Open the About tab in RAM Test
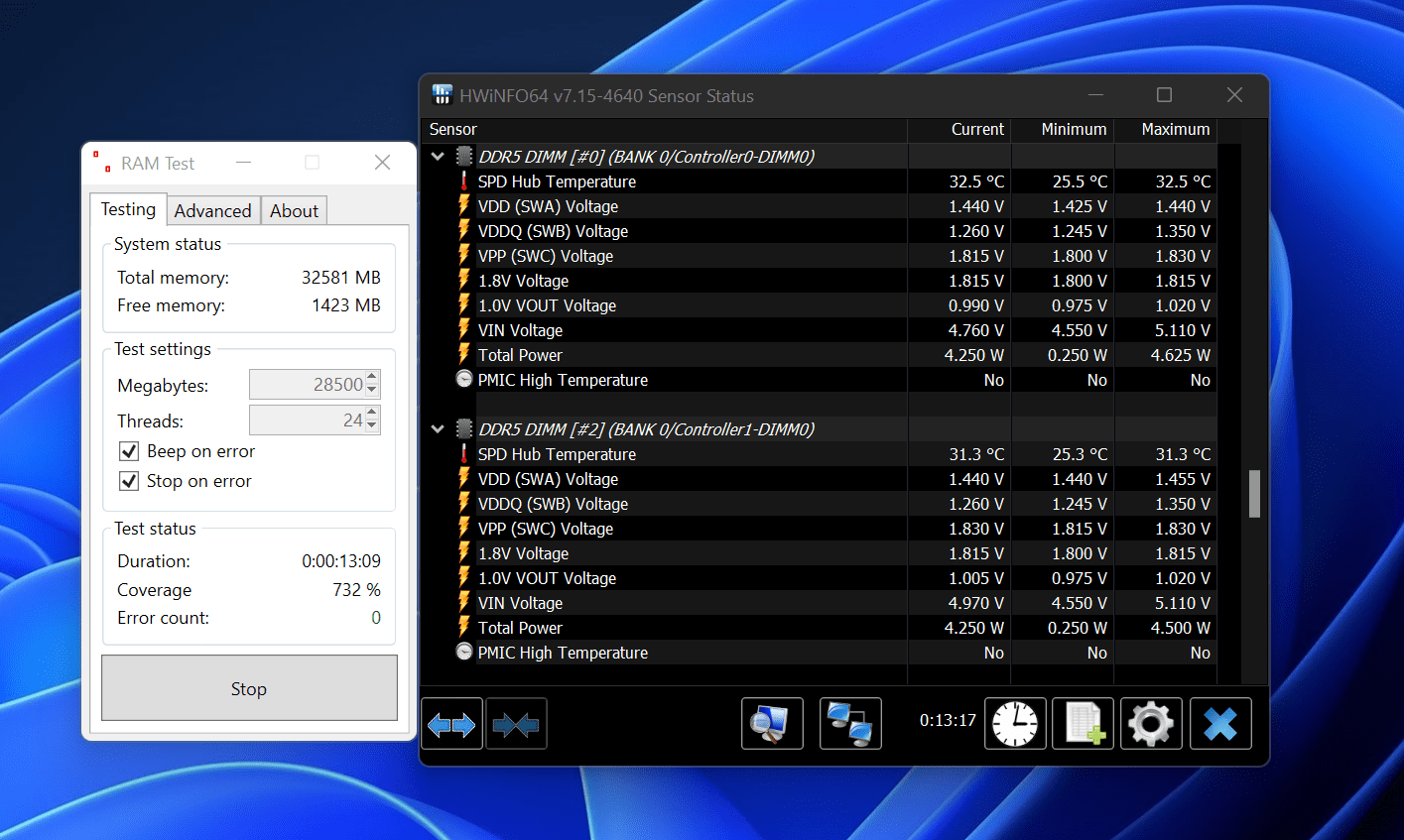The width and height of the screenshot is (1404, 840). tap(294, 210)
